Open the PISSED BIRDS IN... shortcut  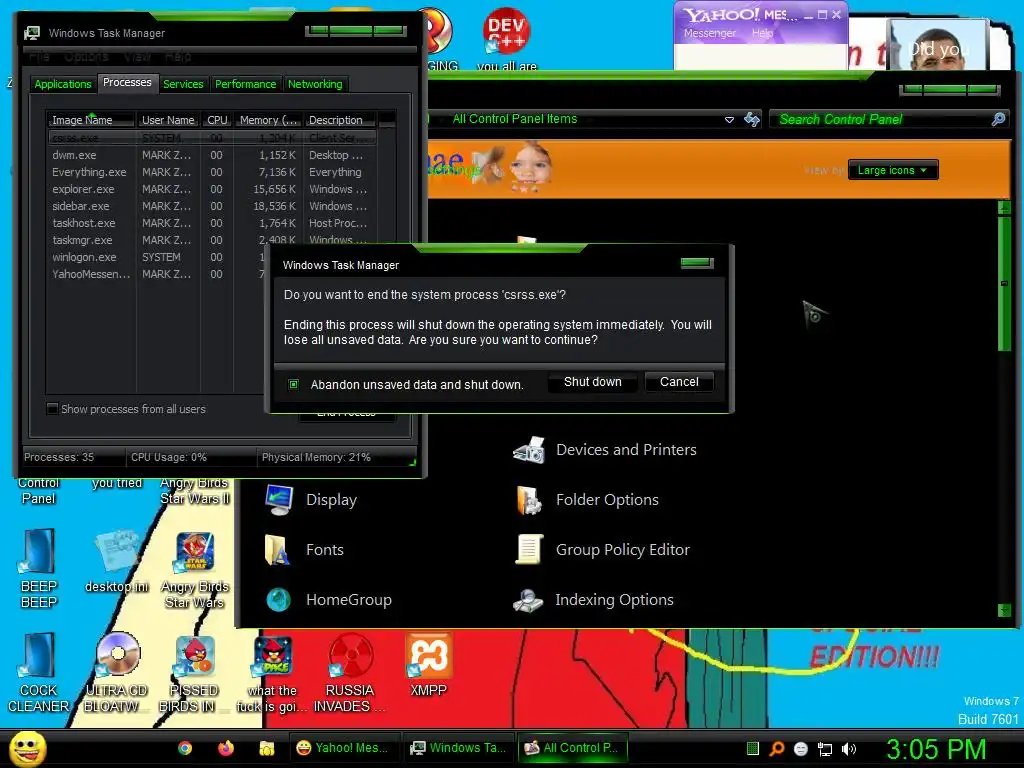[194, 673]
